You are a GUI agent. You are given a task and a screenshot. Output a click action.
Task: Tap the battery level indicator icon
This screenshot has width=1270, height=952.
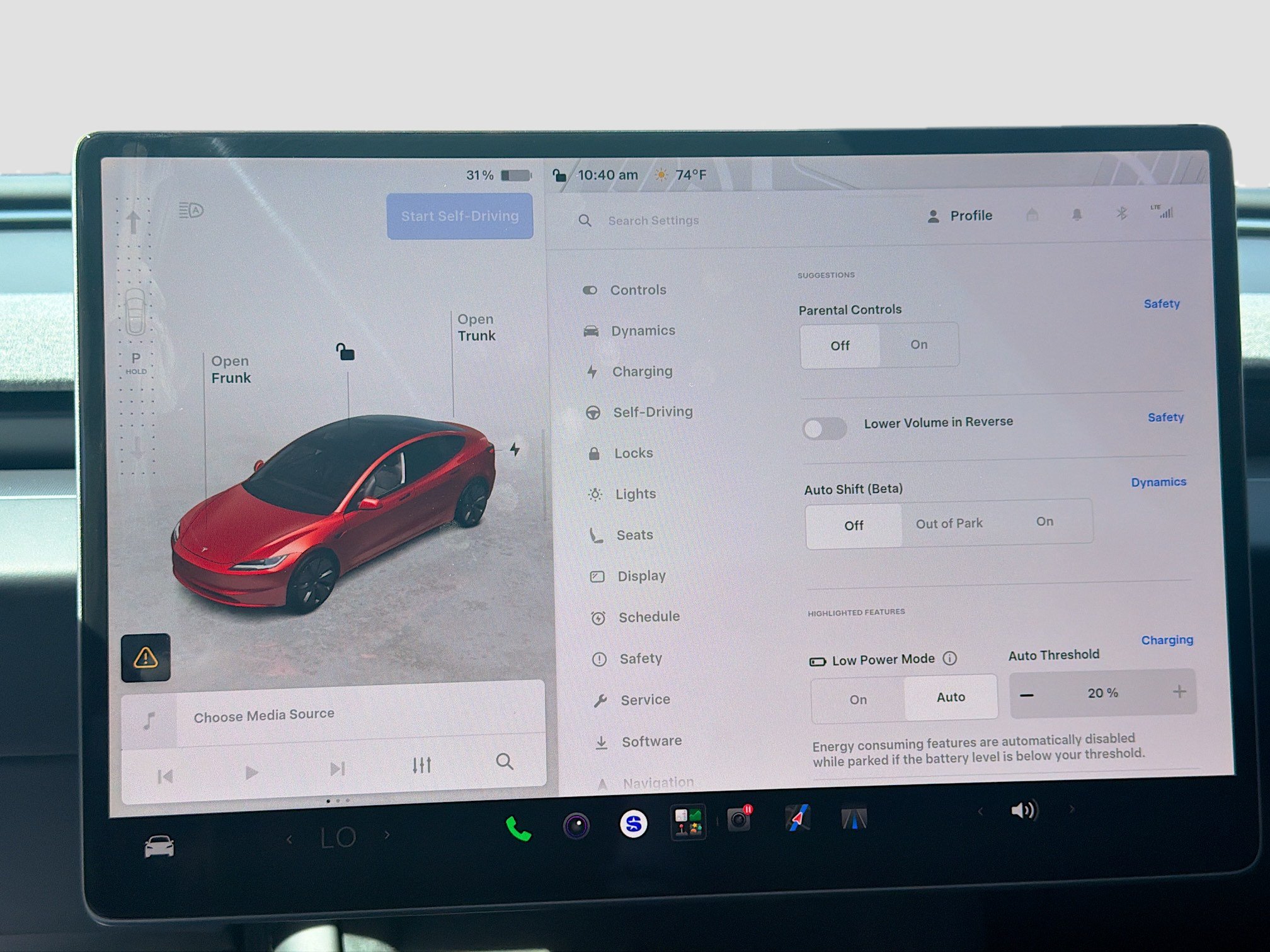tap(516, 175)
